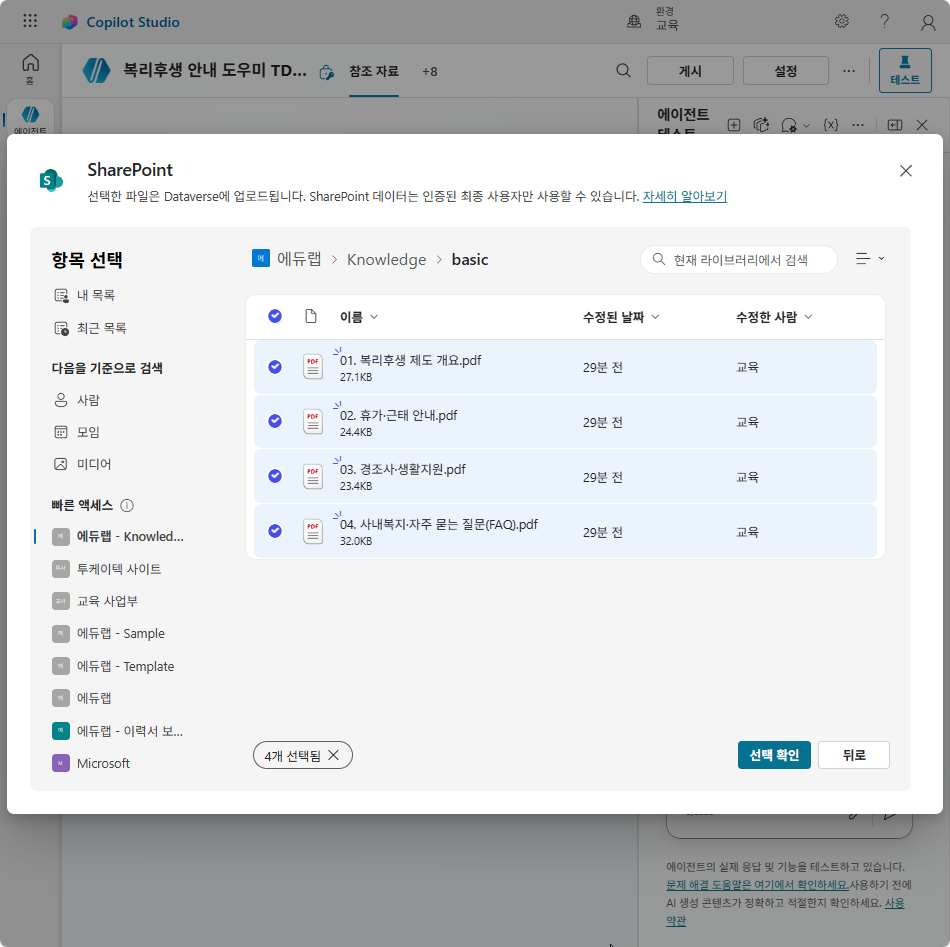The height and width of the screenshot is (947, 950).
Task: Open the app launcher grid icon
Action: click(x=30, y=21)
